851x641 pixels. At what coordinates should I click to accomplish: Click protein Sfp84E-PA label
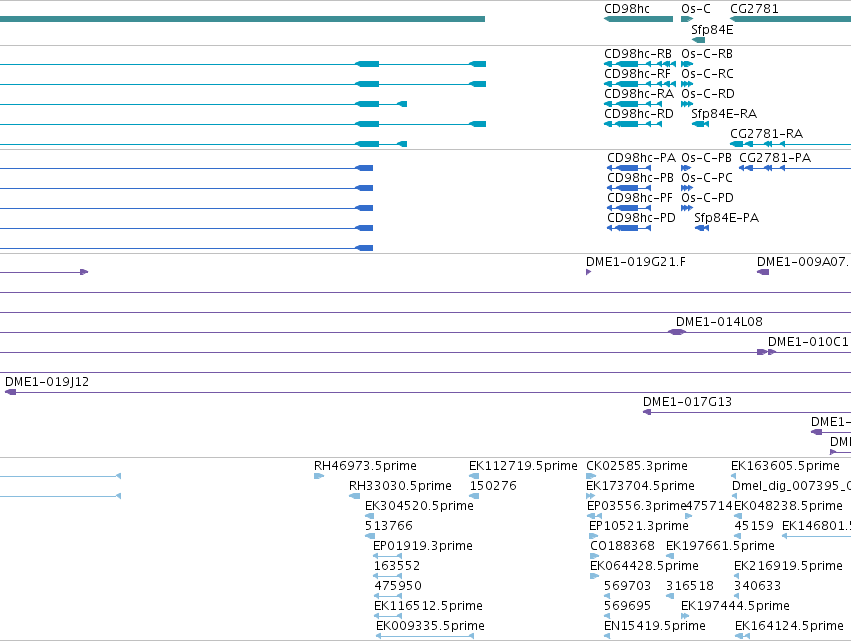click(x=727, y=218)
